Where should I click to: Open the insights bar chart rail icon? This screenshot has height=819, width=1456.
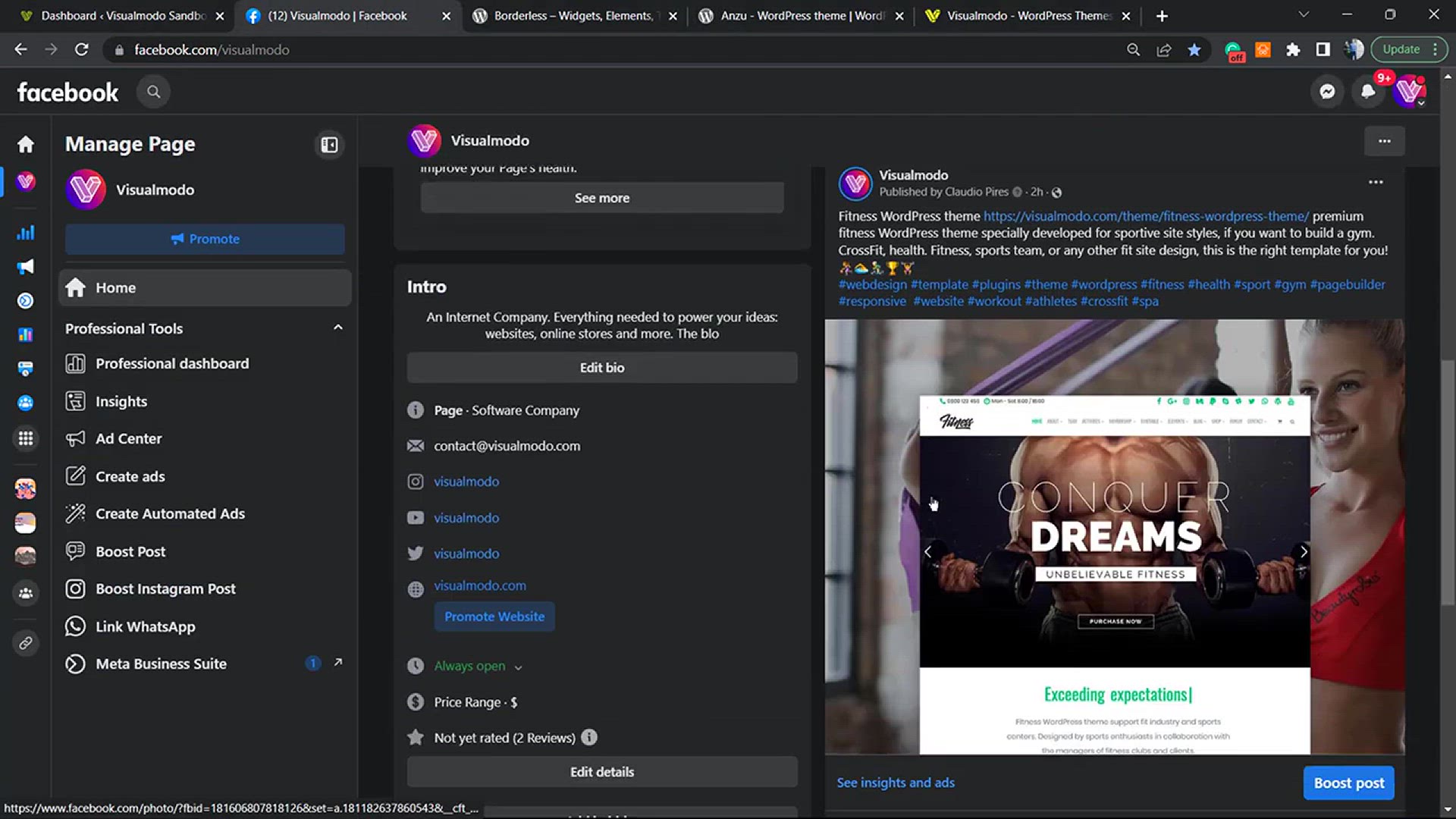[x=26, y=233]
